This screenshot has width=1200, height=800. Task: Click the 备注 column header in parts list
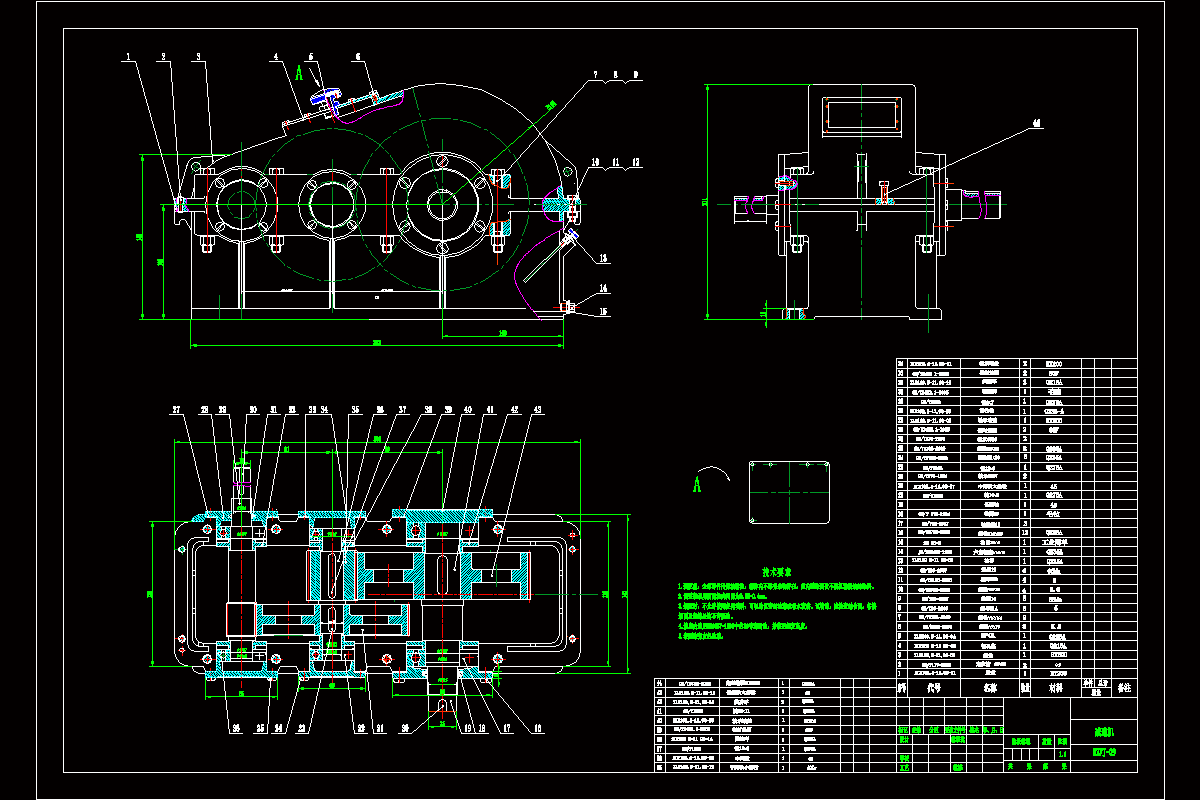1124,689
